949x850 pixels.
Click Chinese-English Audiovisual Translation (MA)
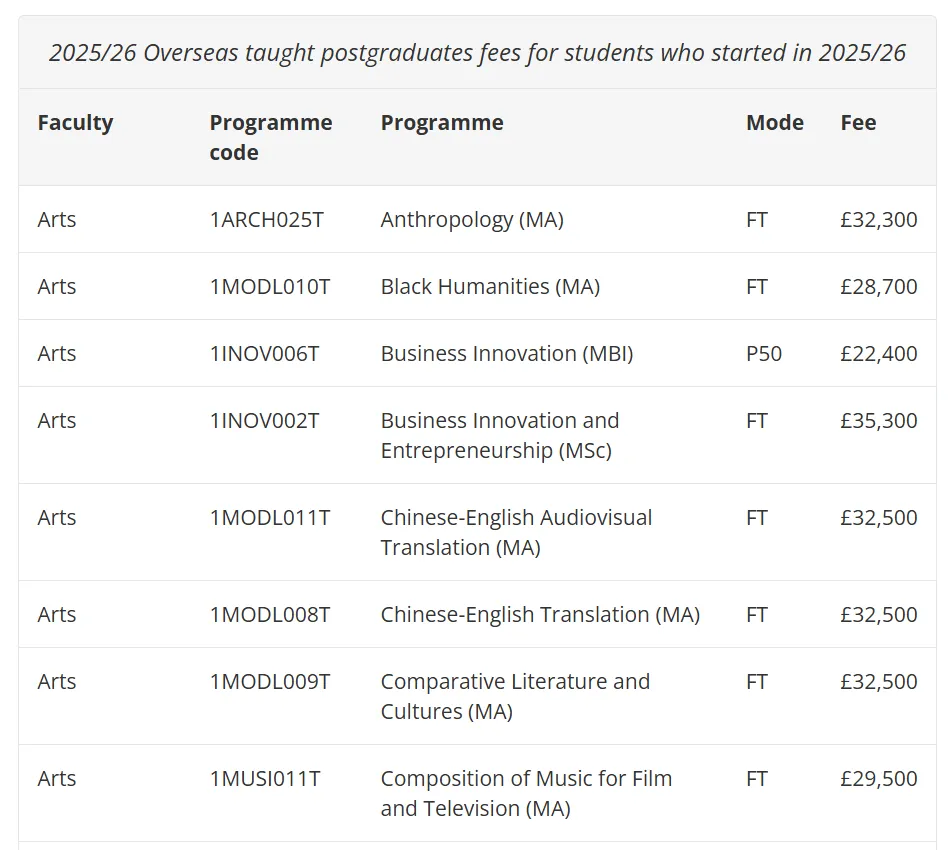(x=516, y=532)
